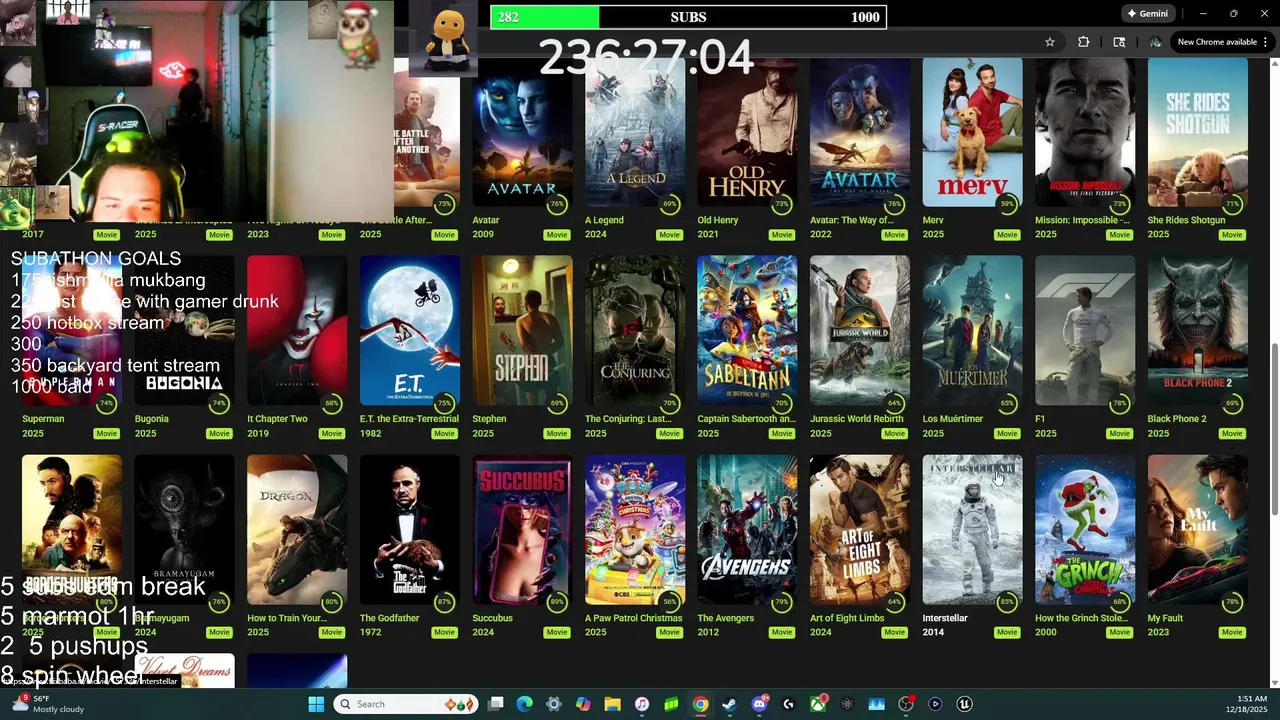Open the Avatar: The Way of Water poster

(860, 132)
